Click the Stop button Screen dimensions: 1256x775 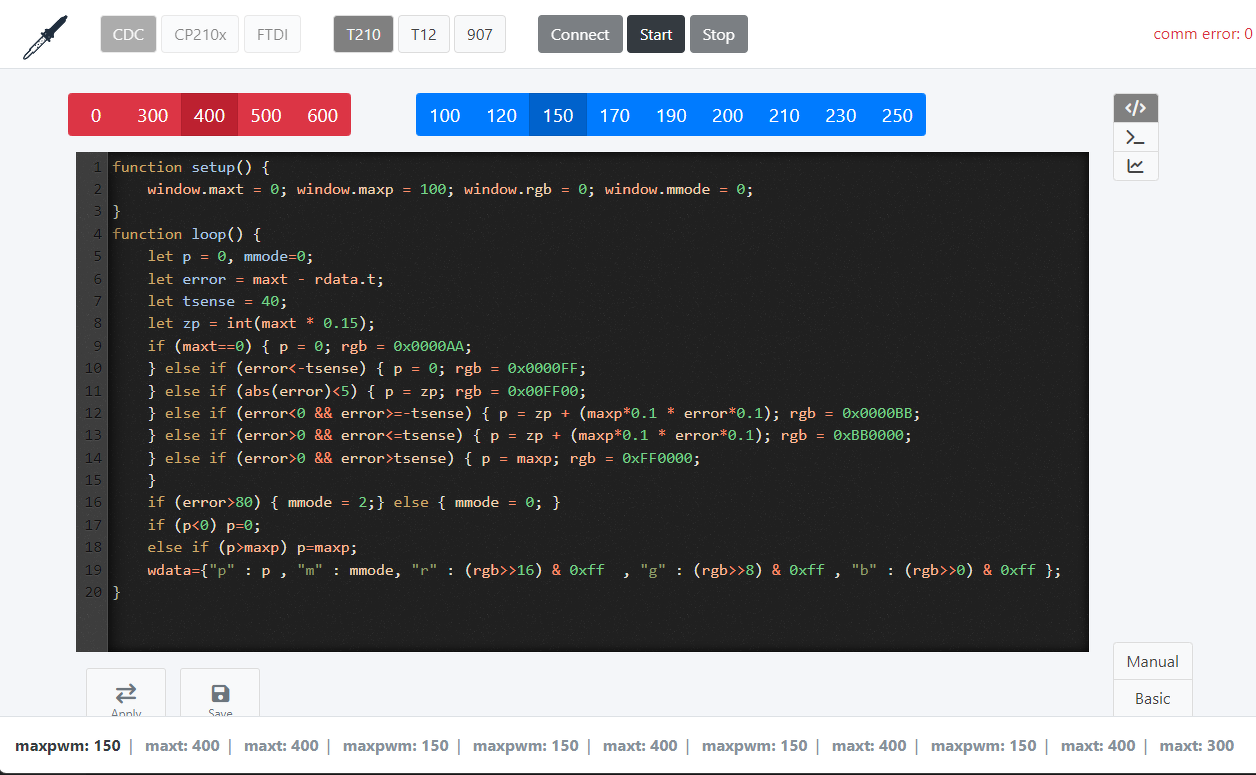[x=718, y=34]
